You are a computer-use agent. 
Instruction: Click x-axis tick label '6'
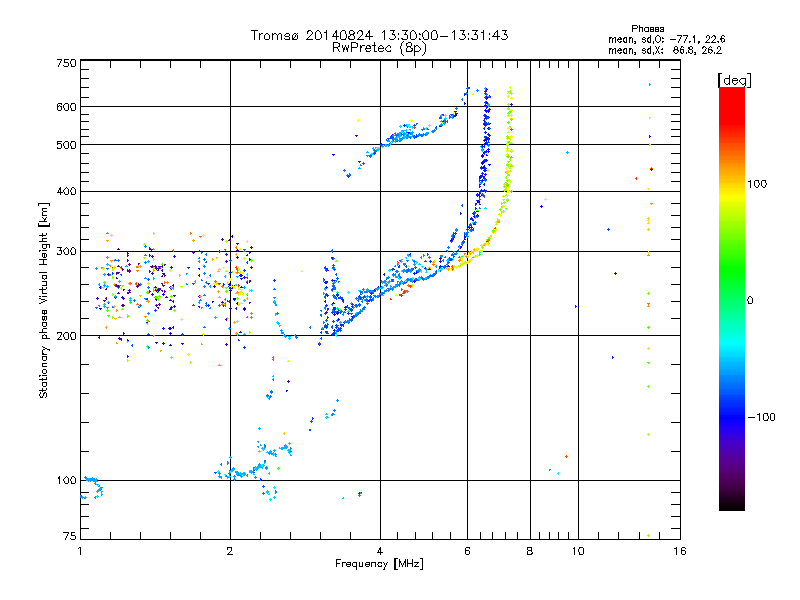click(x=467, y=551)
